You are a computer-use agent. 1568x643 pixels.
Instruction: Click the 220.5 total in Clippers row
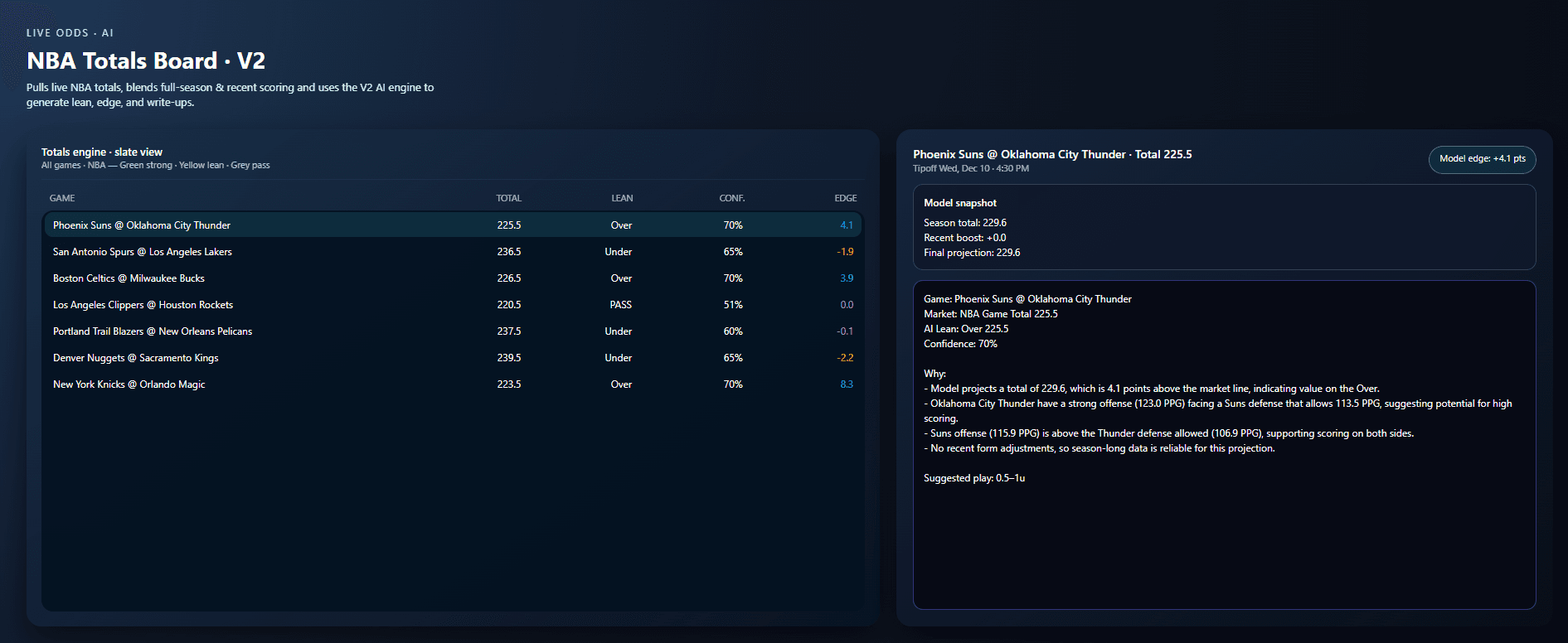[x=509, y=305]
